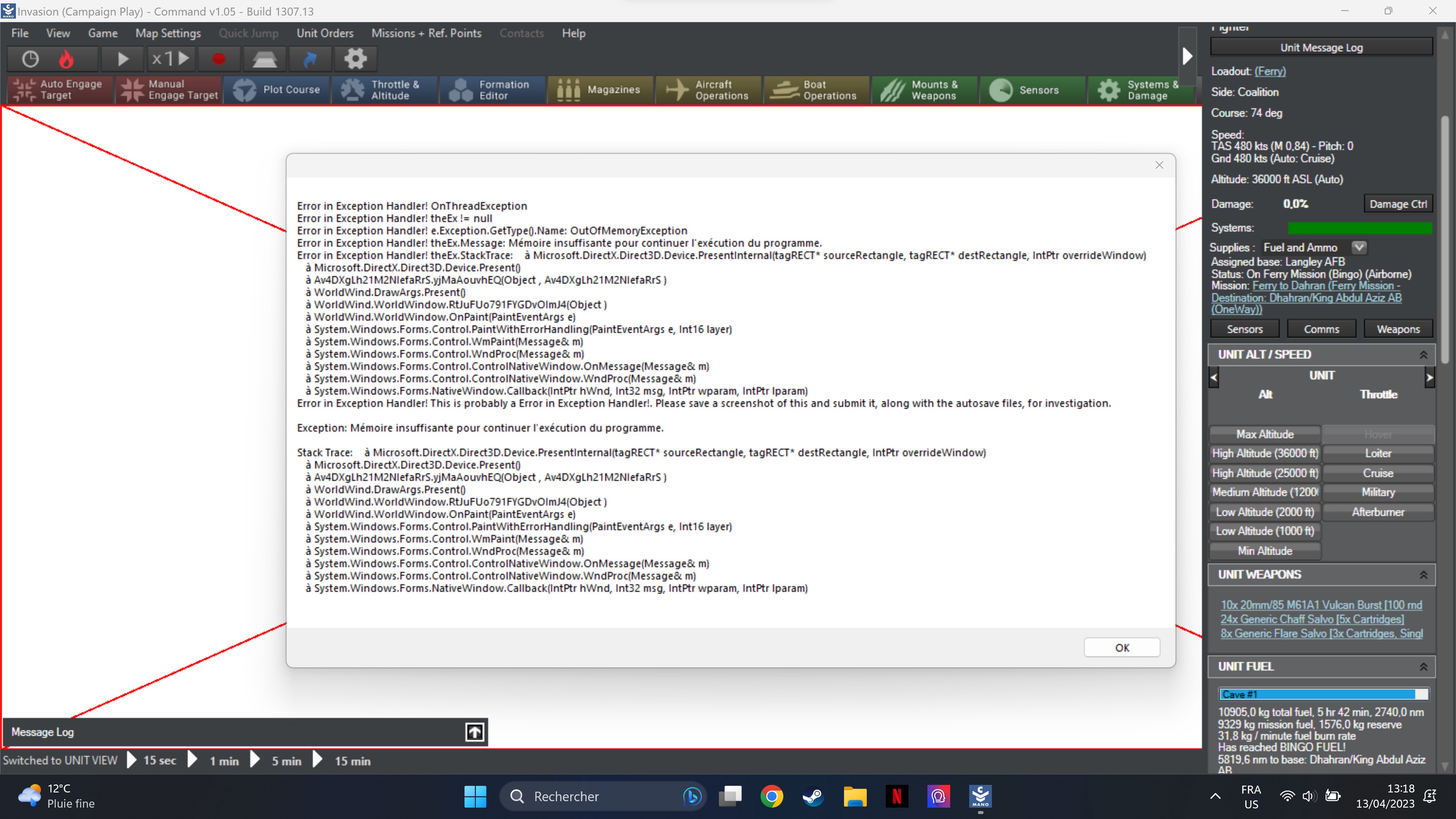Screen dimensions: 1456x819
Task: Click the flame icon in the toolbar
Action: (66, 59)
